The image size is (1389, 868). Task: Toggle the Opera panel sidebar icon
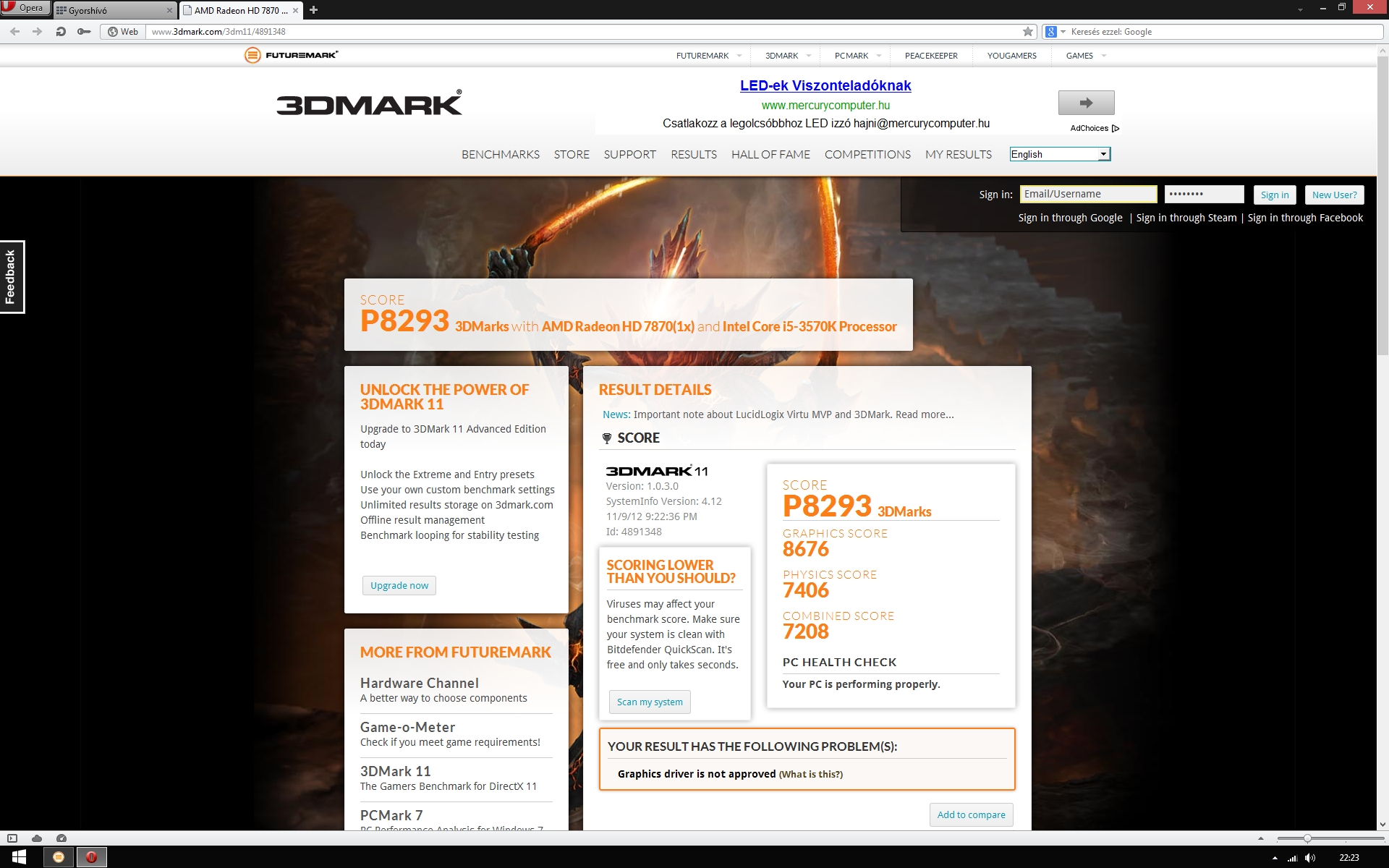[12, 838]
